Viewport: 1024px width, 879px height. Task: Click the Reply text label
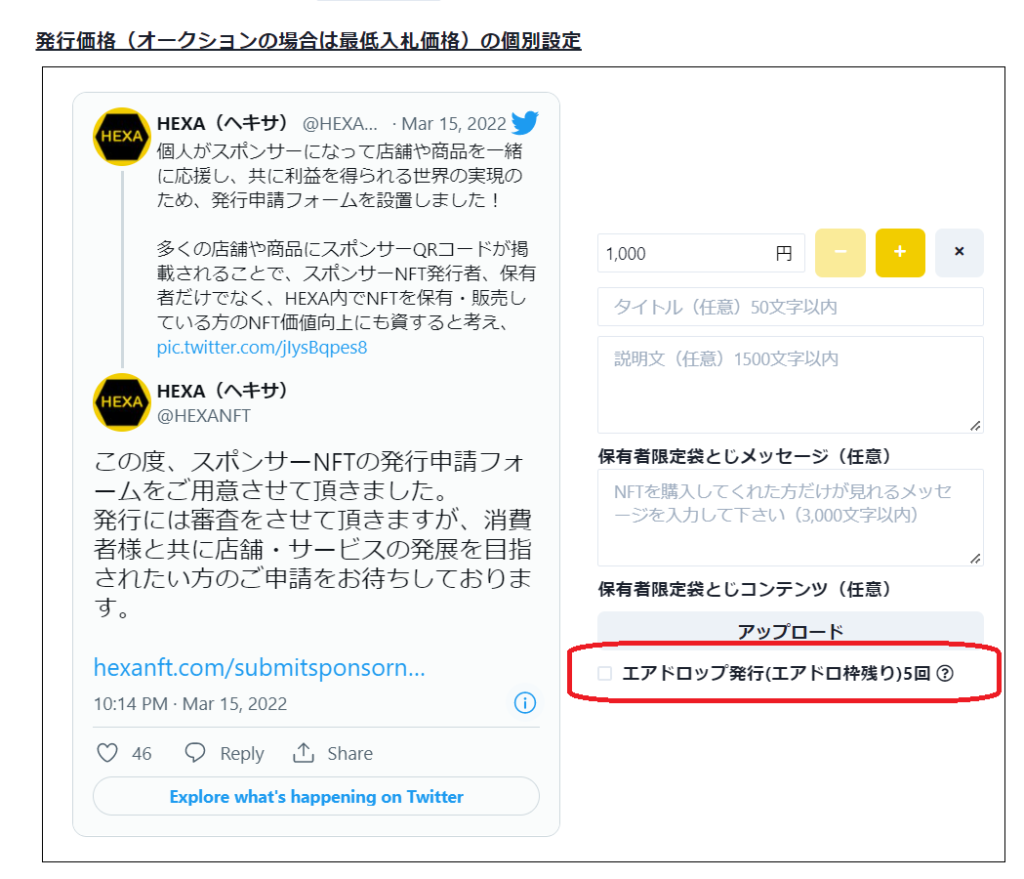pos(242,754)
